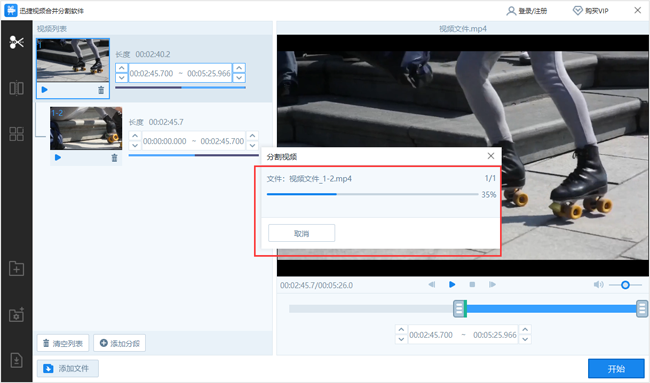
Task: Open the four-square grid tool in sidebar
Action: (17, 133)
